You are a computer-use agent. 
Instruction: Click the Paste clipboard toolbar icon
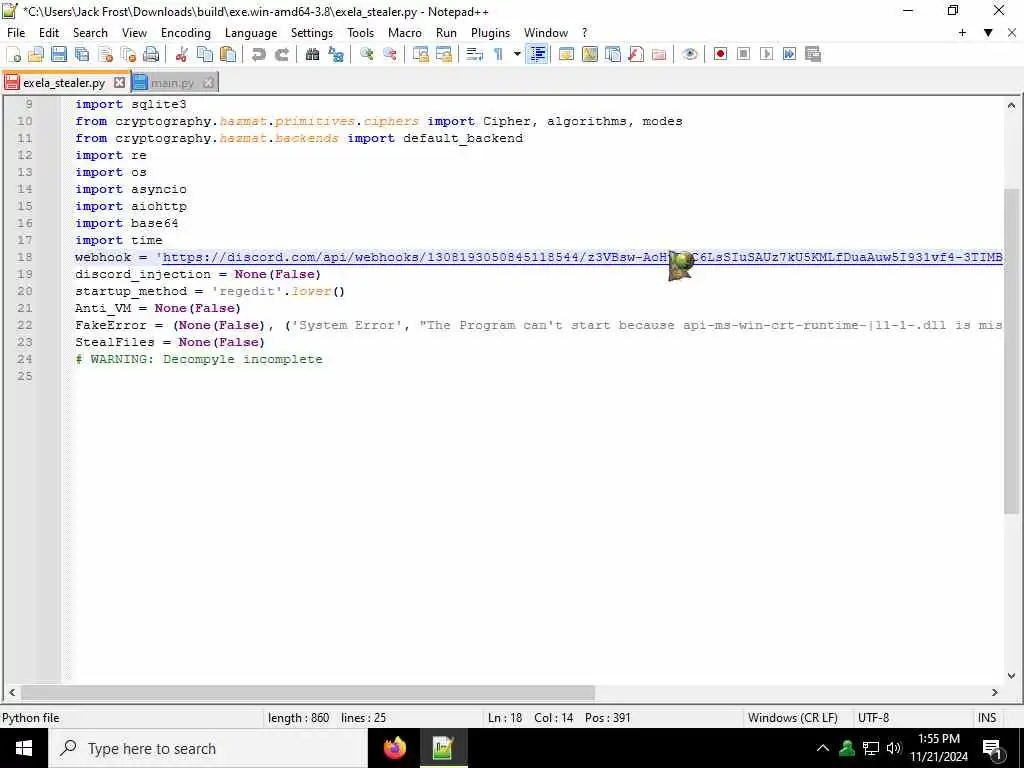tap(228, 54)
